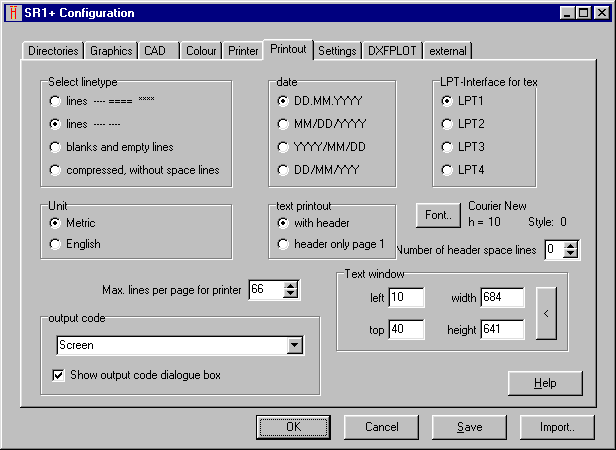616x450 pixels.
Task: Open the output code Screen dropdown
Action: click(x=294, y=346)
